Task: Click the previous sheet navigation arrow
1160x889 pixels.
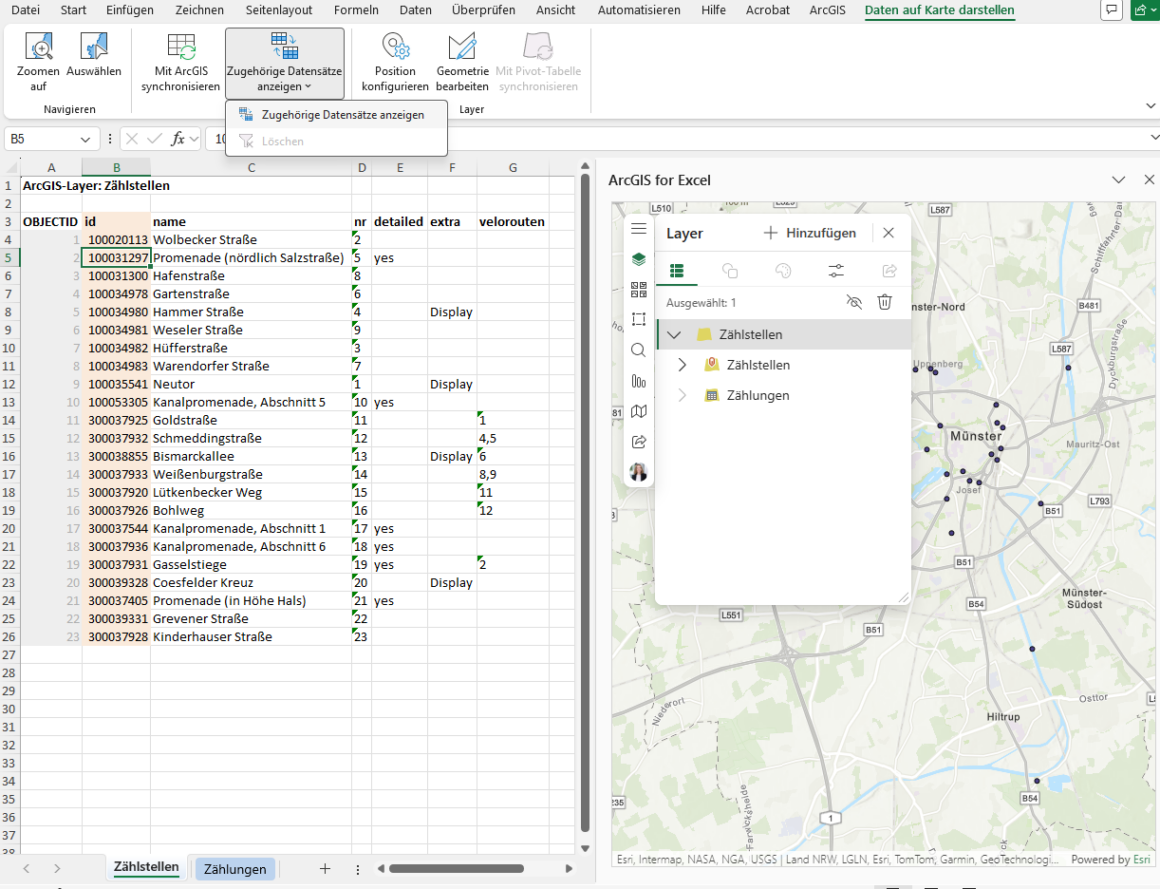Action: (x=27, y=869)
